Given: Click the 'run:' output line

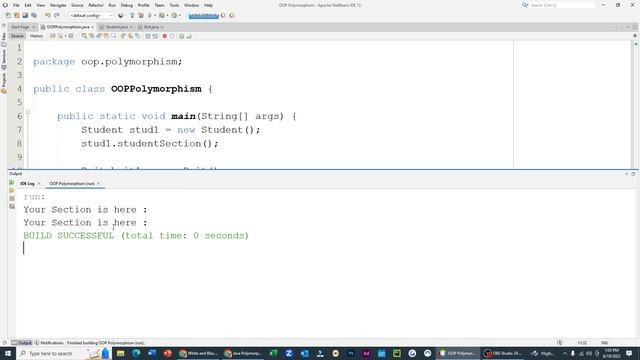Looking at the screenshot, I should pos(35,197).
